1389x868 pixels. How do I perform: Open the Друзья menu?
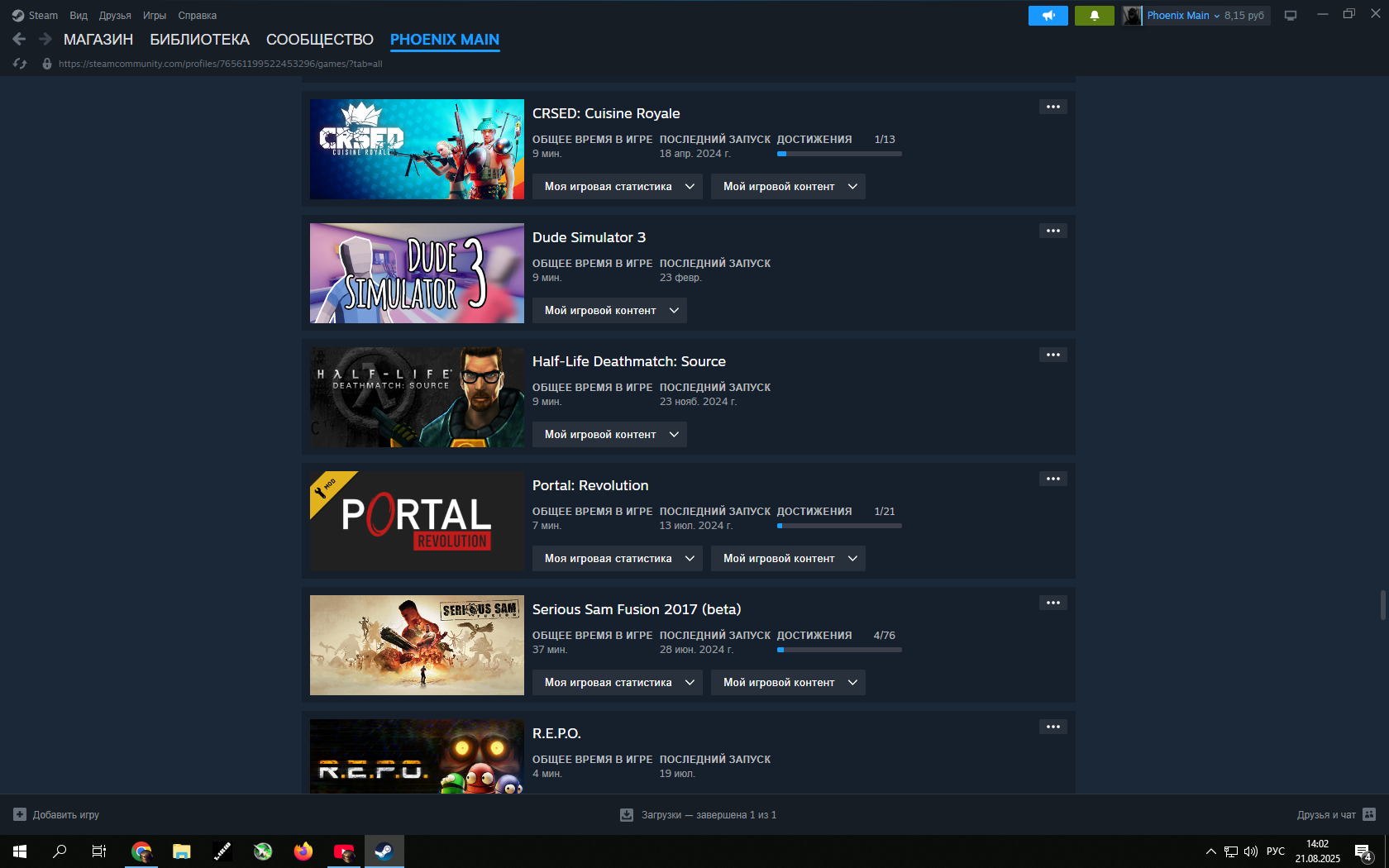click(115, 16)
